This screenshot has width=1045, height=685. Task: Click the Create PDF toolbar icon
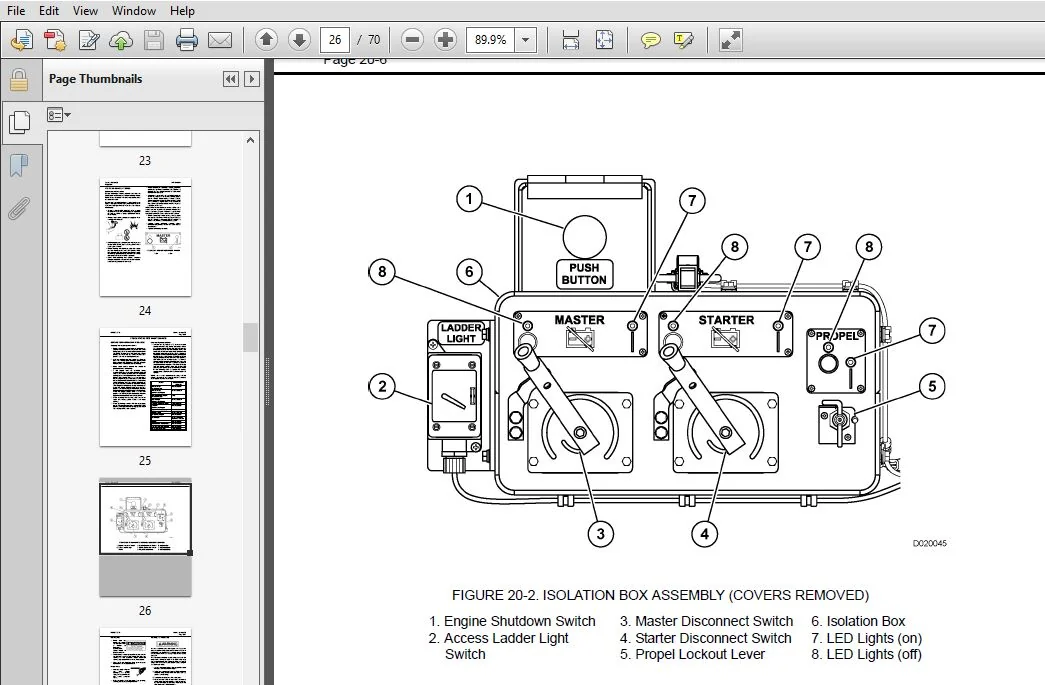pos(21,40)
